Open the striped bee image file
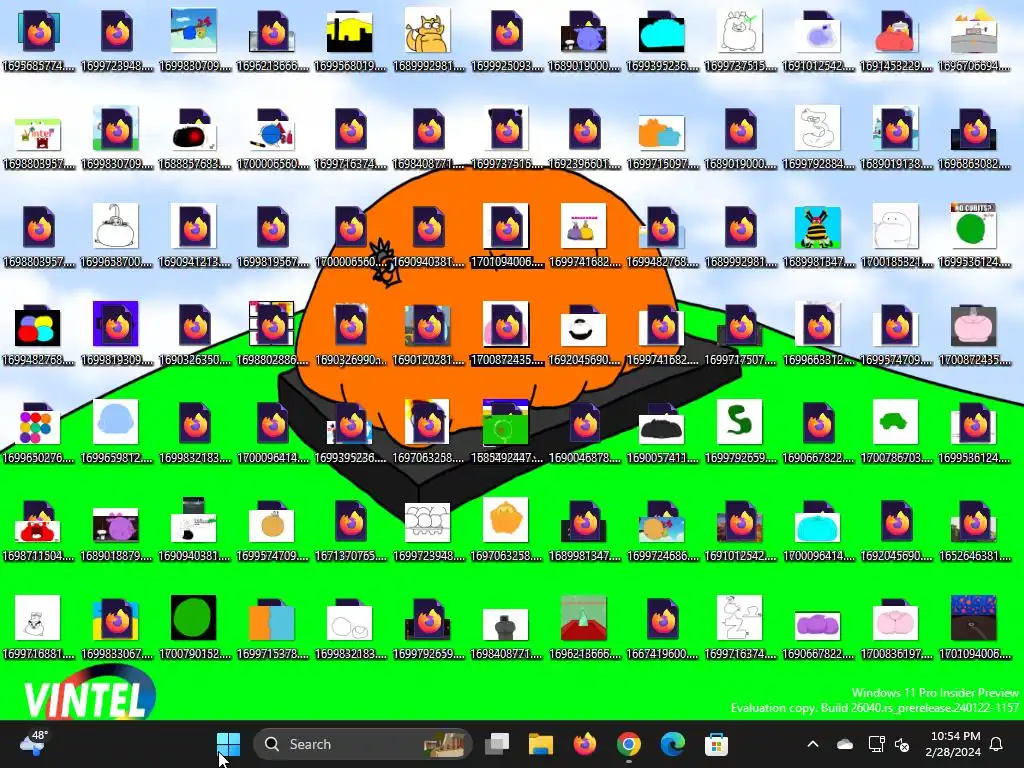Image resolution: width=1024 pixels, height=768 pixels. pos(818,236)
